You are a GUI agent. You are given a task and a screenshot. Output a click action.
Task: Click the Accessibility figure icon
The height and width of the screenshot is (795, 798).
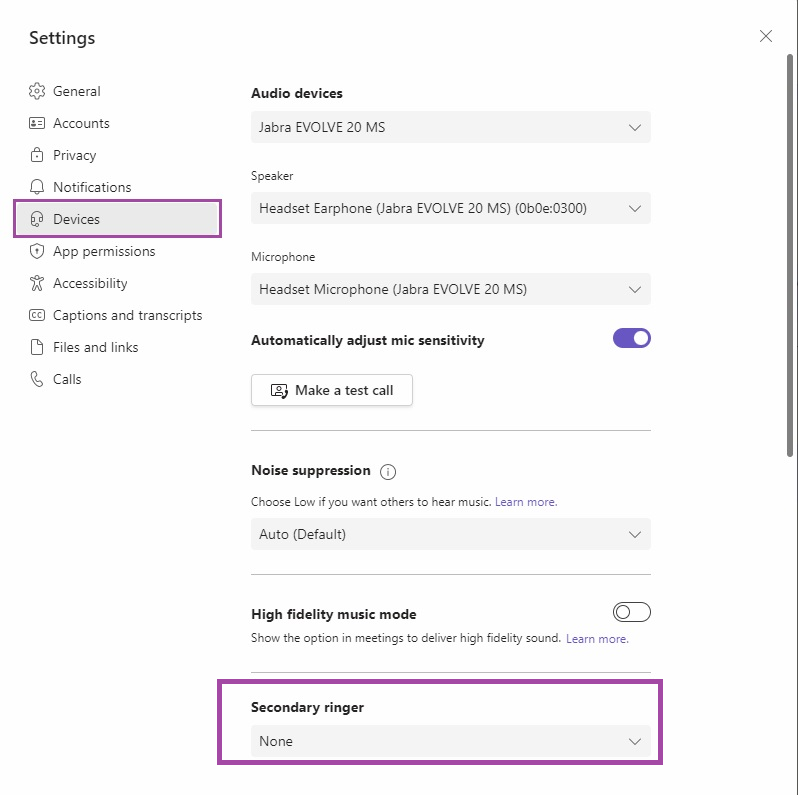pos(37,283)
